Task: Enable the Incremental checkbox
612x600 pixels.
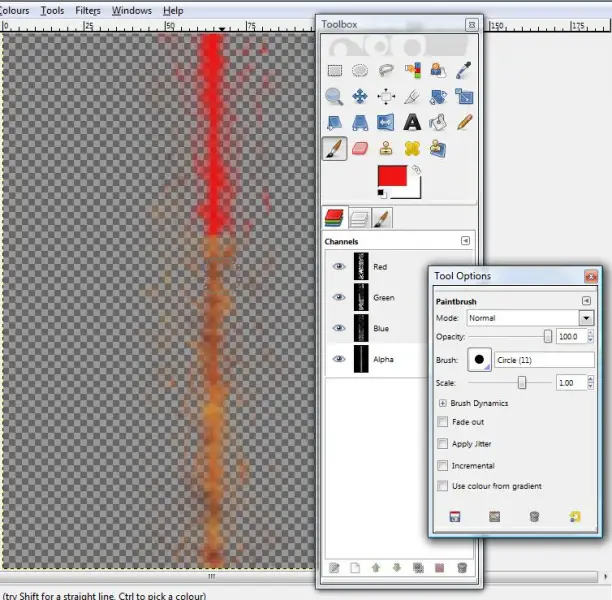Action: coord(443,465)
